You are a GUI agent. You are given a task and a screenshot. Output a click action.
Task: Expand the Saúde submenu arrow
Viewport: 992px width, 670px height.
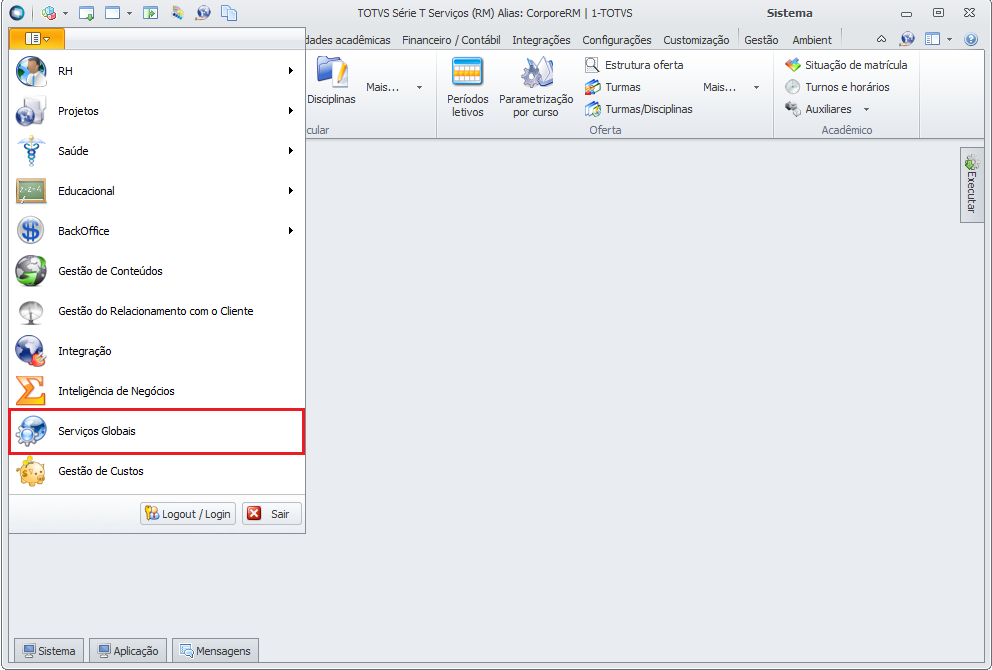(x=290, y=151)
